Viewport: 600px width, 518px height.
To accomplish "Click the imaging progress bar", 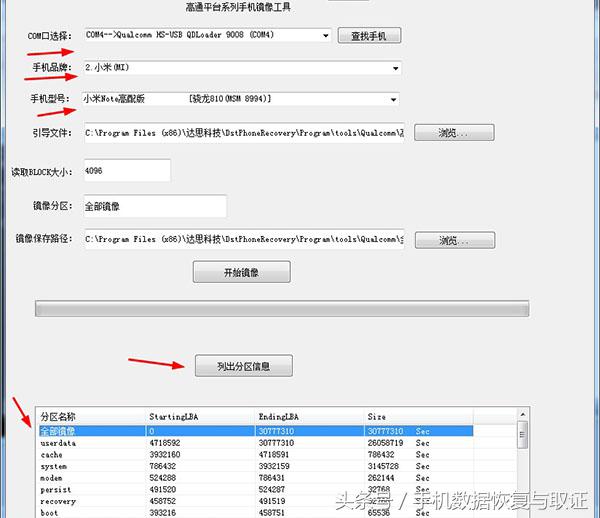I will tap(282, 308).
